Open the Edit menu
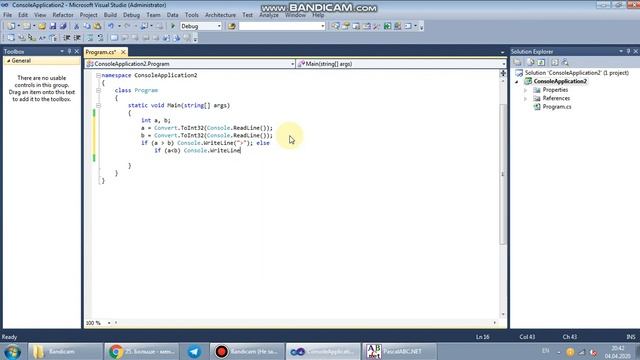The height and width of the screenshot is (360, 640). click(23, 15)
